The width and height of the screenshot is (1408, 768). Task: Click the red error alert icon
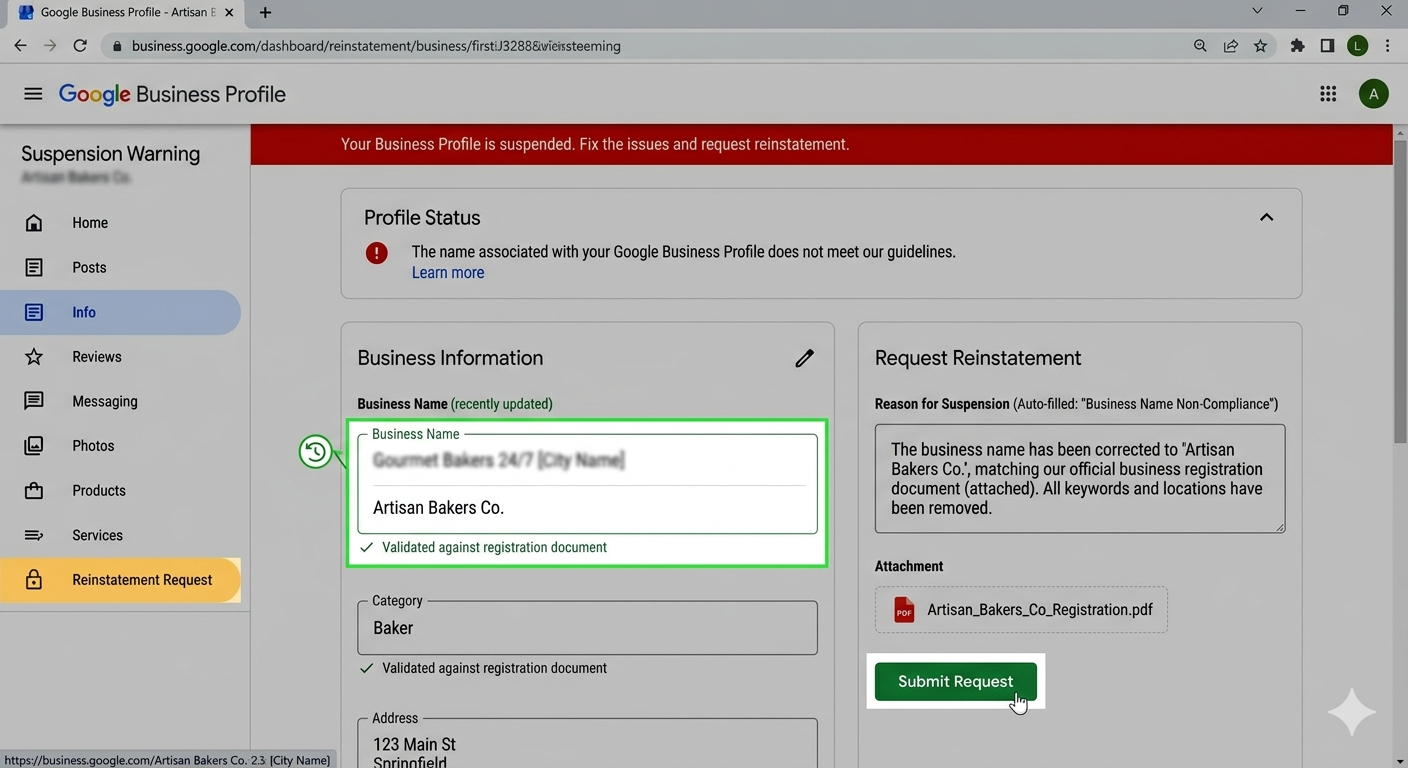tap(376, 253)
